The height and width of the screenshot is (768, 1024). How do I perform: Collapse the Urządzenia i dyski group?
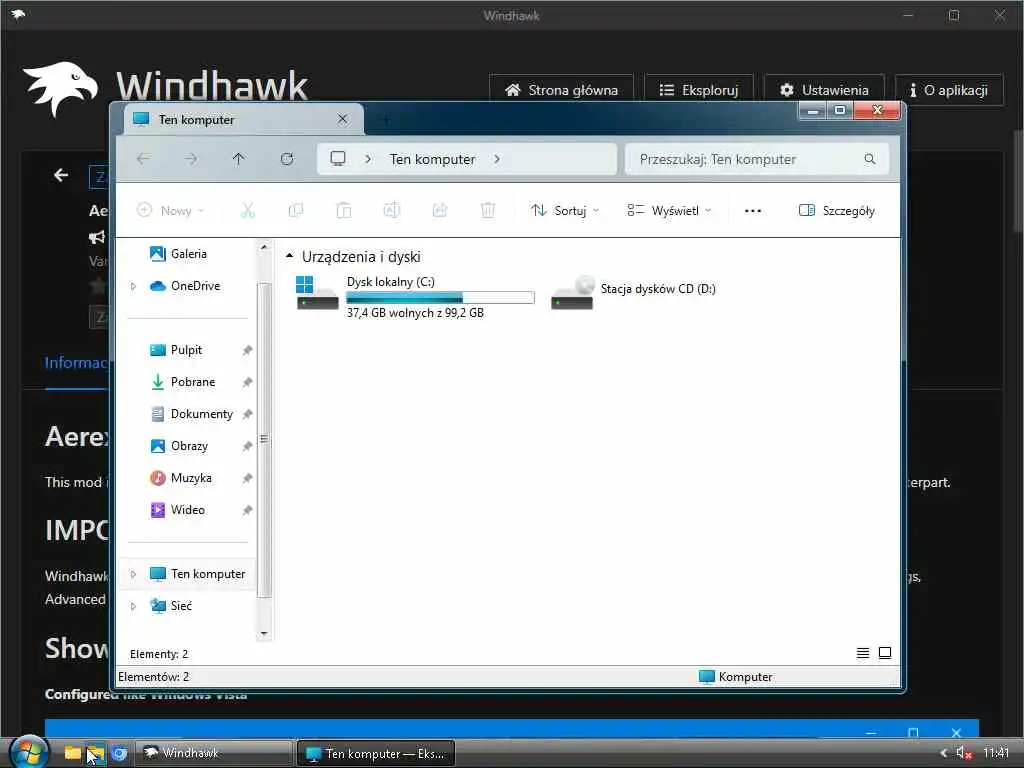[x=289, y=256]
